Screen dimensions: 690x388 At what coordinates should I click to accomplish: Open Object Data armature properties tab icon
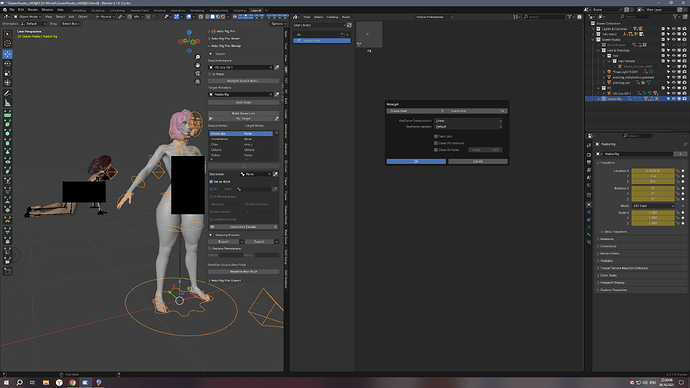(589, 227)
